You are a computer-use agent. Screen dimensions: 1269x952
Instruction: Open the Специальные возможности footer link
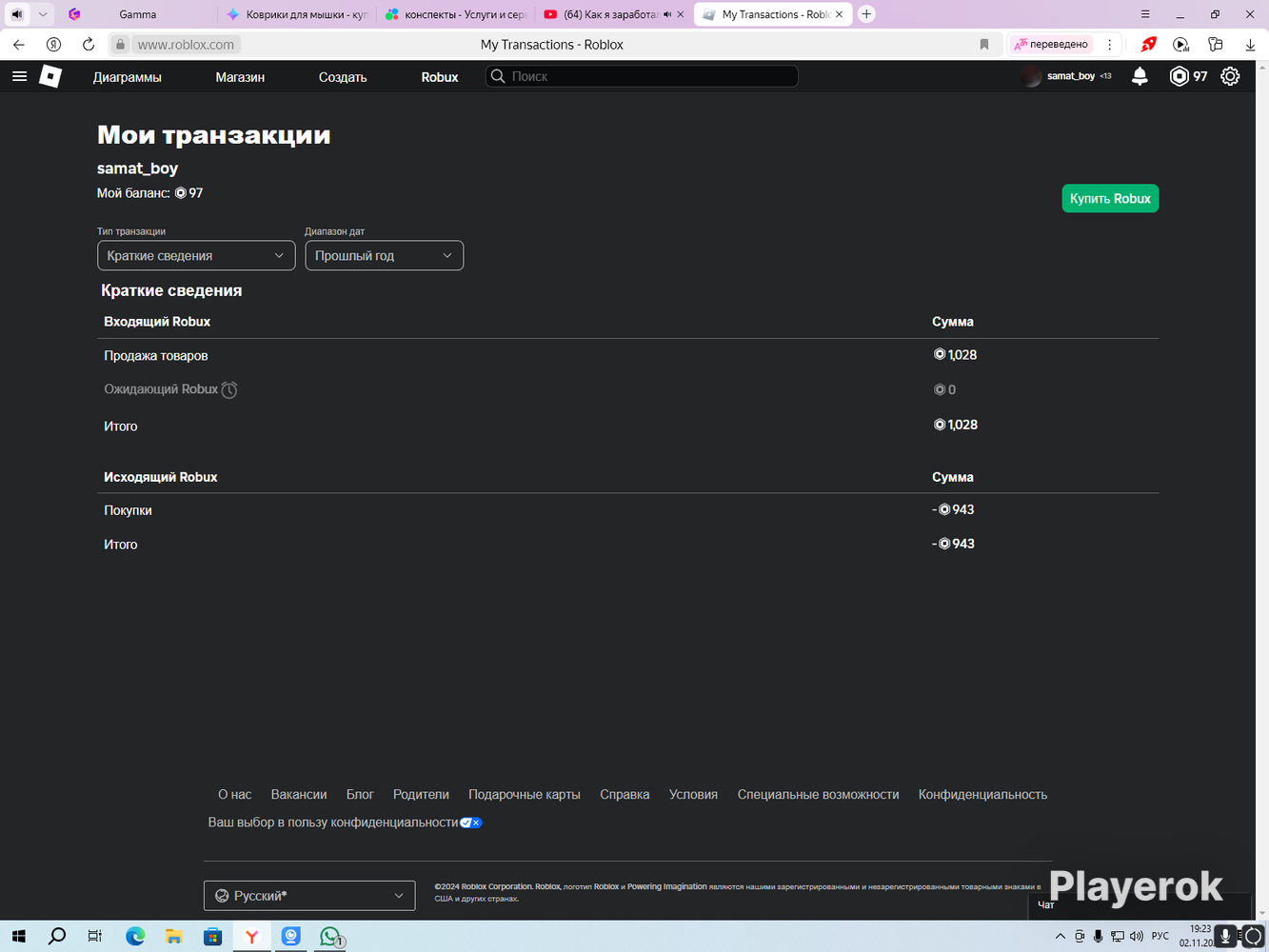(818, 794)
